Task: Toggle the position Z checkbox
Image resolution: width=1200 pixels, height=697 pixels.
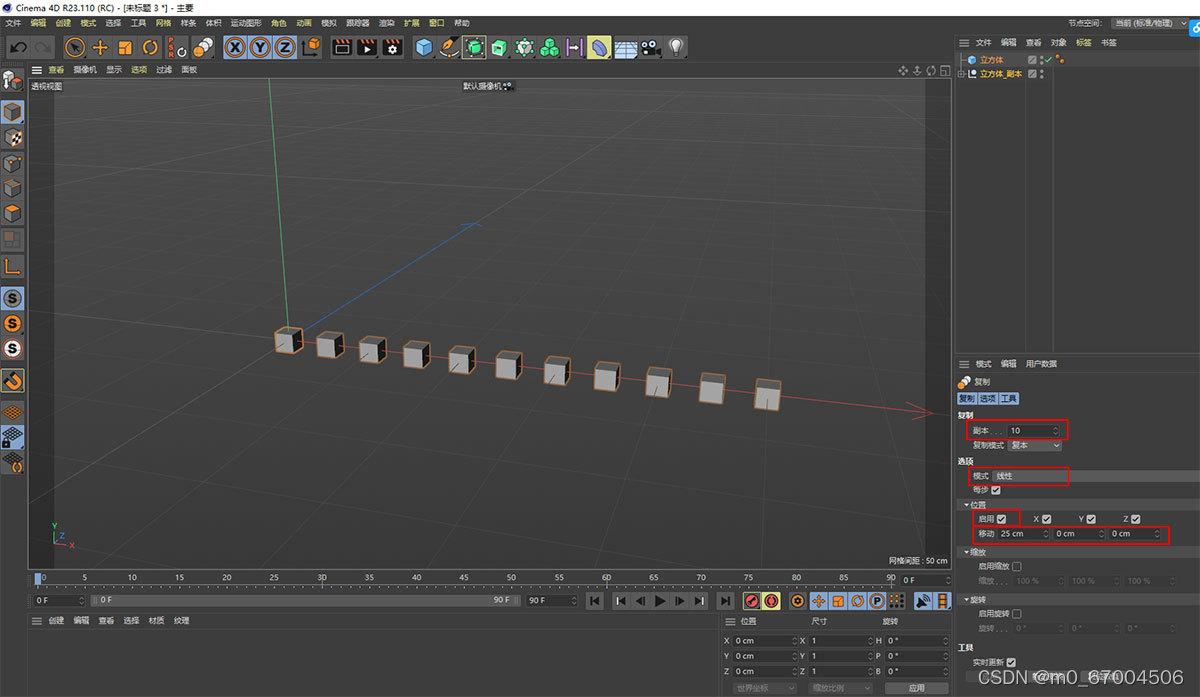Action: pos(1136,519)
